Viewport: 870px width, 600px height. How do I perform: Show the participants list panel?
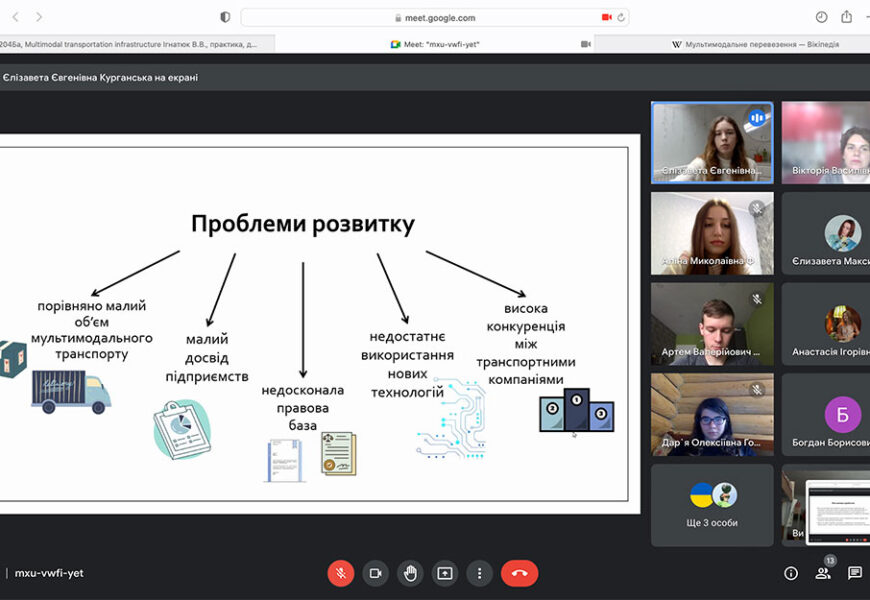point(823,573)
